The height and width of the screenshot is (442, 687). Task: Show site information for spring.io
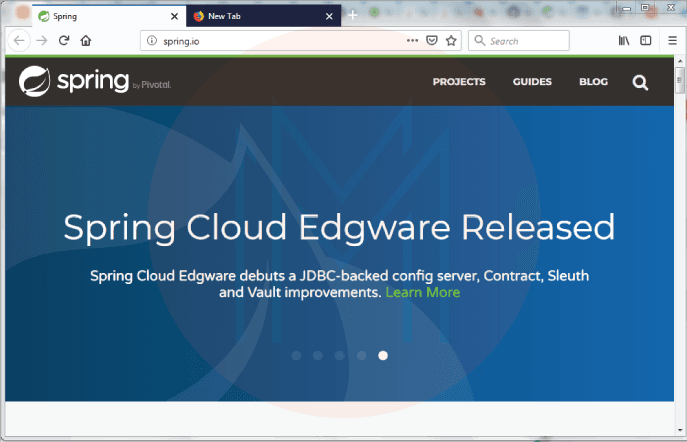coord(152,41)
